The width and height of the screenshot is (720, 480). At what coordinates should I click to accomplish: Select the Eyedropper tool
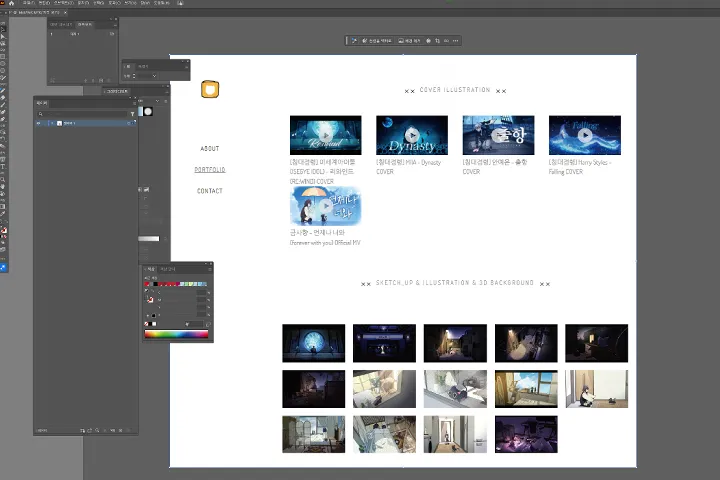click(x=3, y=213)
